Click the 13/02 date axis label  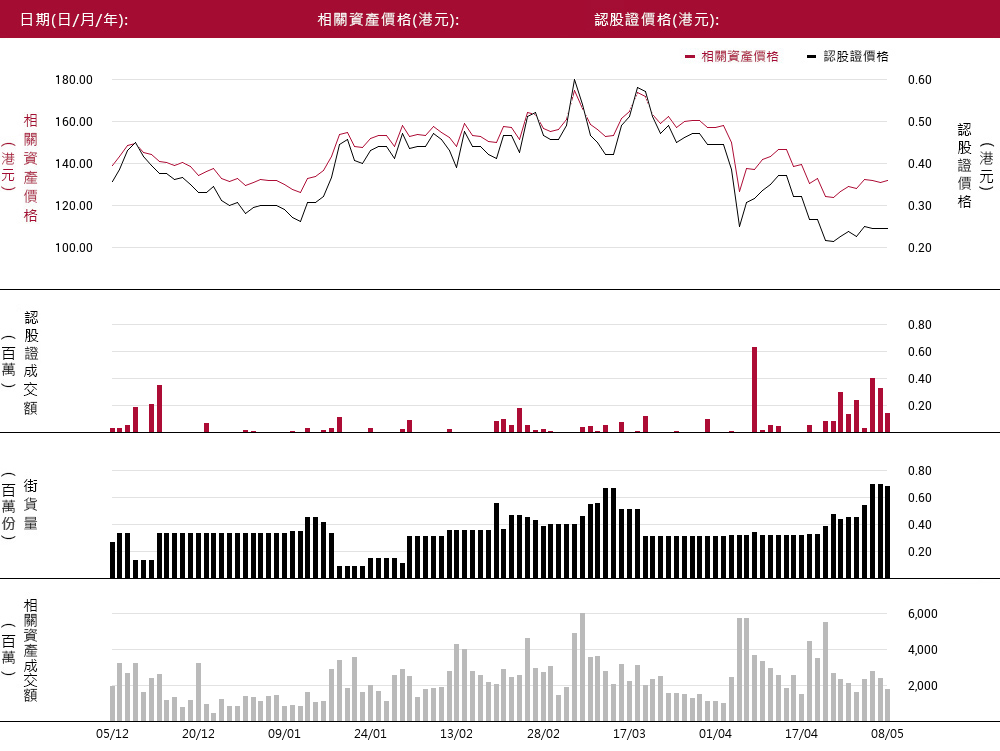click(457, 734)
